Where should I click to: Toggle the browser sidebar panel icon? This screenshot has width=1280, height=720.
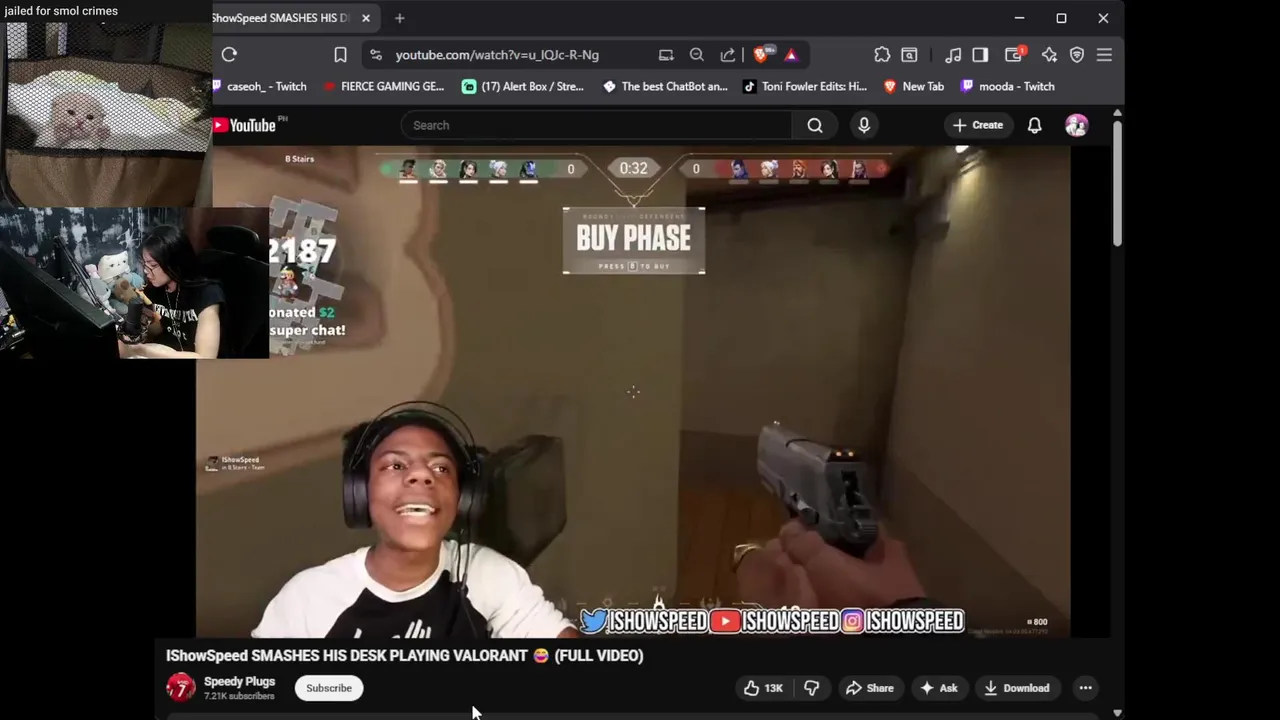(980, 55)
